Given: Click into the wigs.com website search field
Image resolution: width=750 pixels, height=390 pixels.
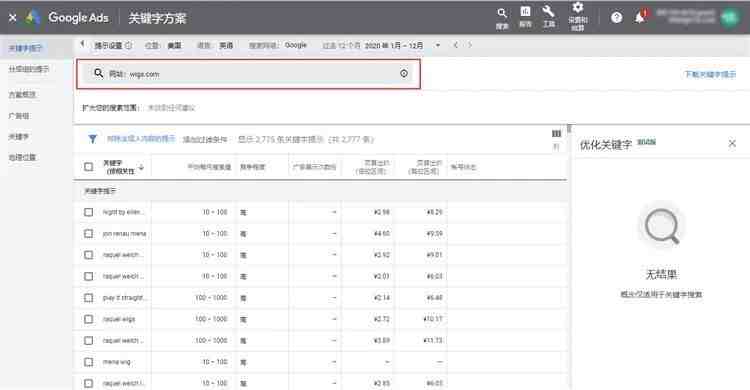Looking at the screenshot, I should tap(249, 74).
